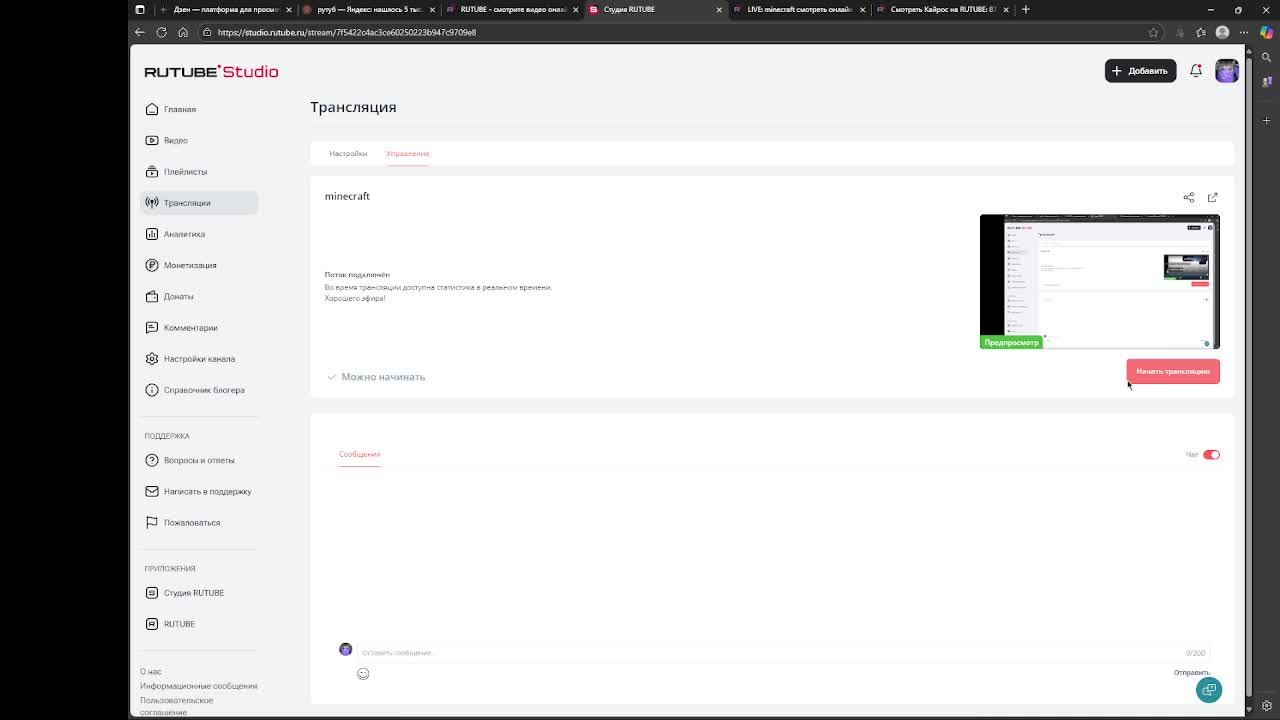This screenshot has width=1280, height=720.
Task: Switch to the Управление tab
Action: click(x=407, y=154)
